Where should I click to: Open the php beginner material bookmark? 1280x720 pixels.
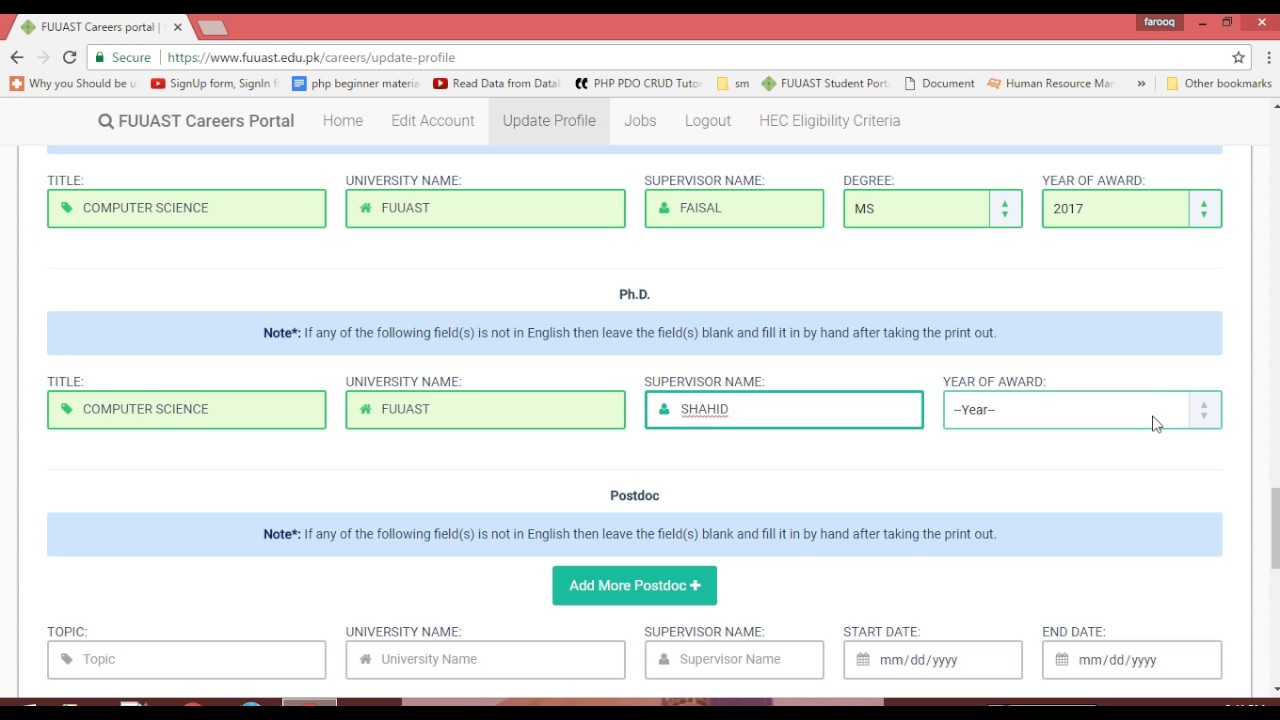tap(356, 84)
